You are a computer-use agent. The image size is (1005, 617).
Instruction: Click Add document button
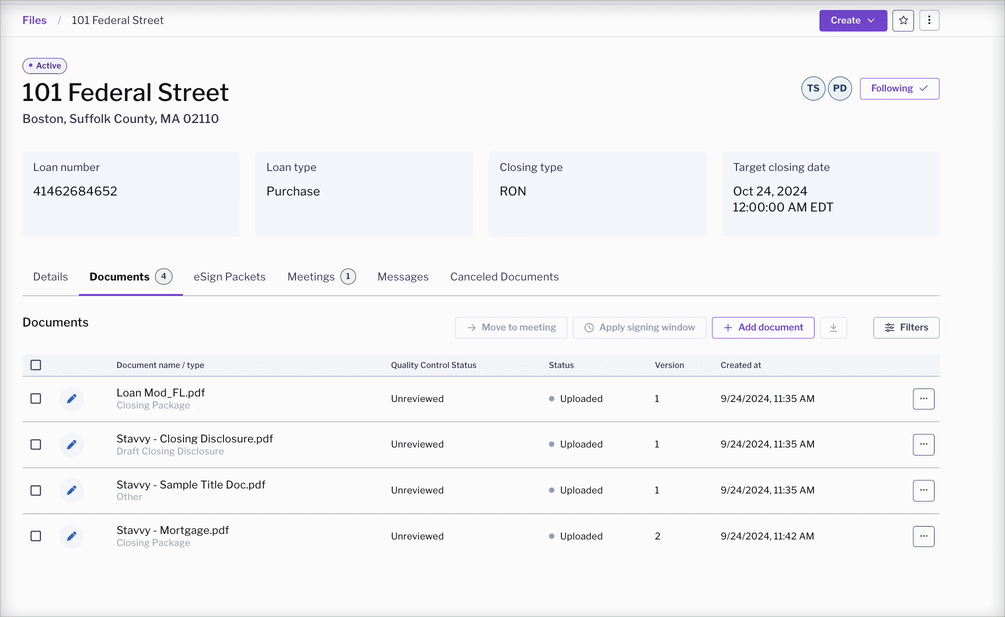[763, 327]
